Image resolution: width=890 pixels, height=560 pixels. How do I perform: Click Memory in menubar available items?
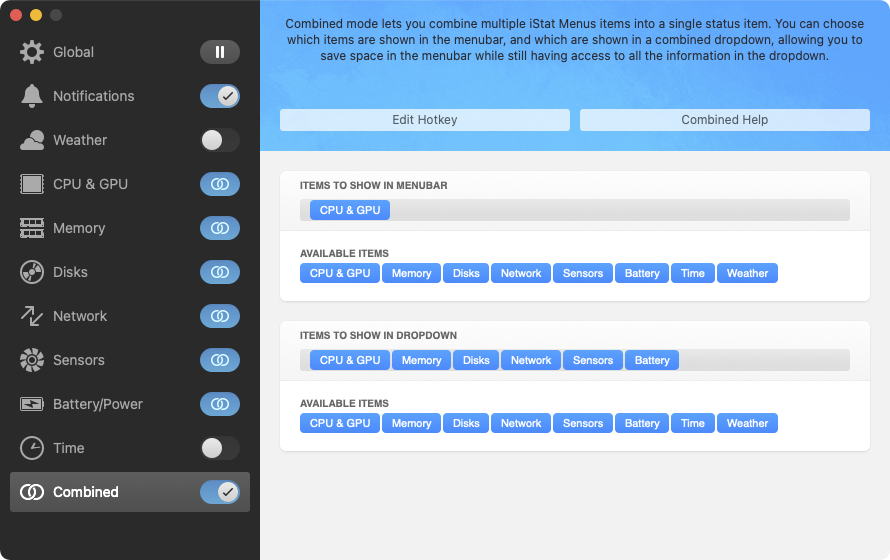412,273
